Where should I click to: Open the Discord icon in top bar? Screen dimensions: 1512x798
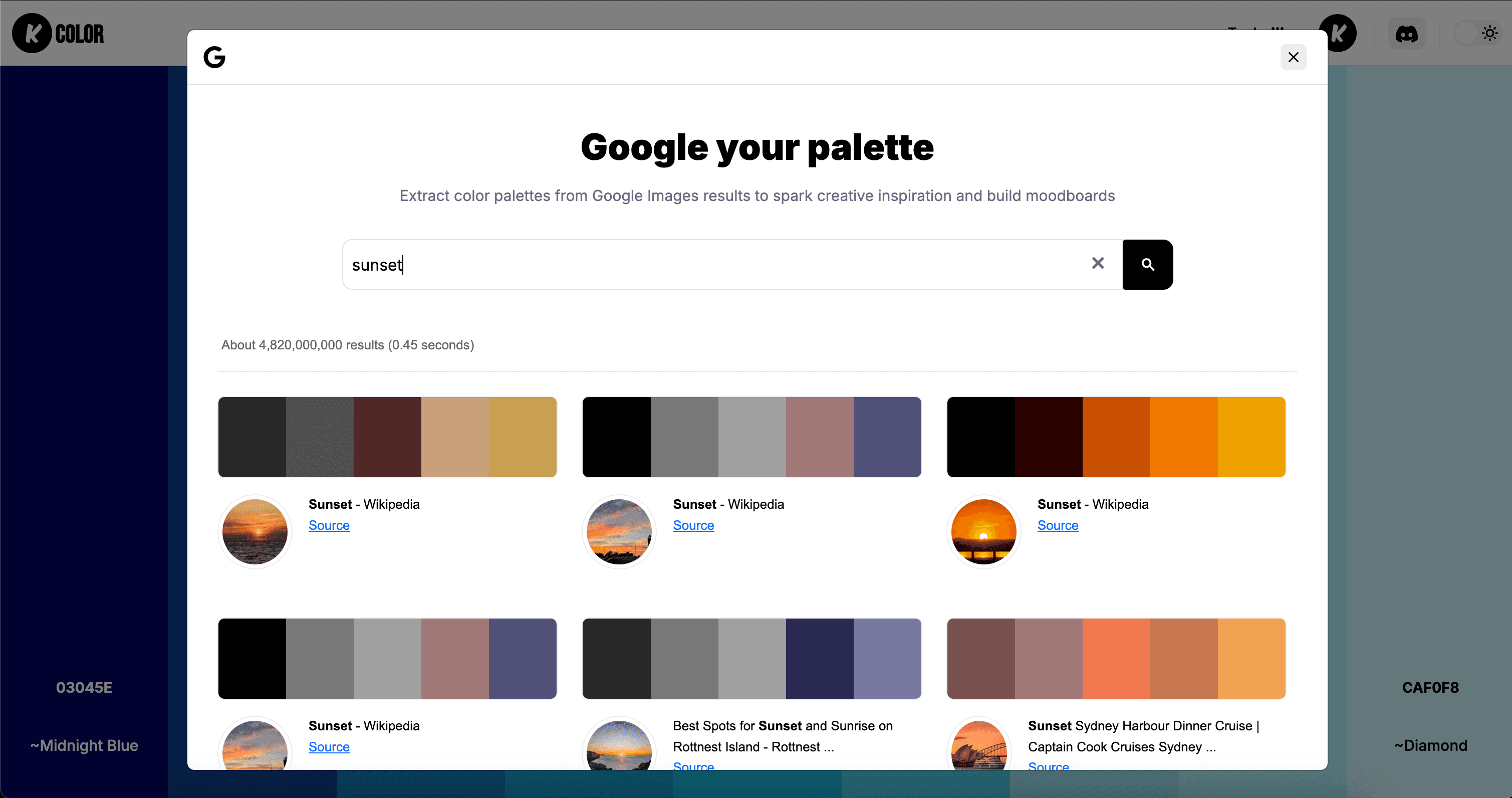point(1406,34)
